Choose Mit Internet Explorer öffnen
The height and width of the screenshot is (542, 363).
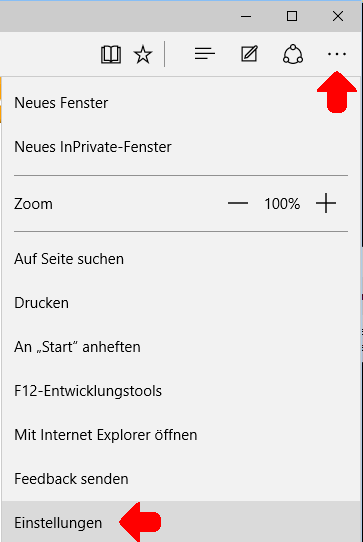181,435
